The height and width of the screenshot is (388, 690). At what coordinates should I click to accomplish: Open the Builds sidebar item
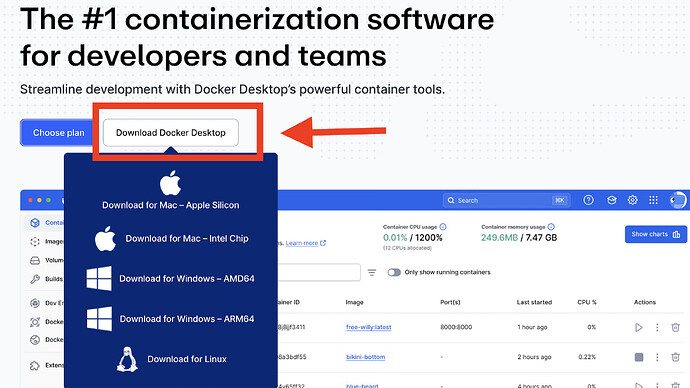(46, 279)
